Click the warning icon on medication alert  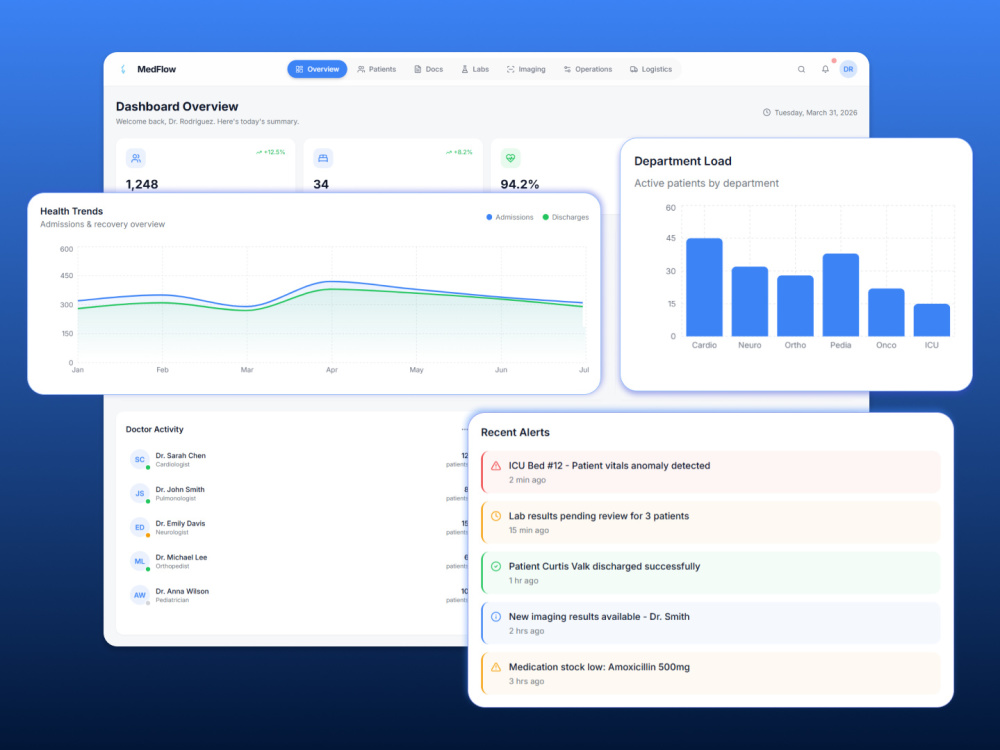(x=496, y=667)
